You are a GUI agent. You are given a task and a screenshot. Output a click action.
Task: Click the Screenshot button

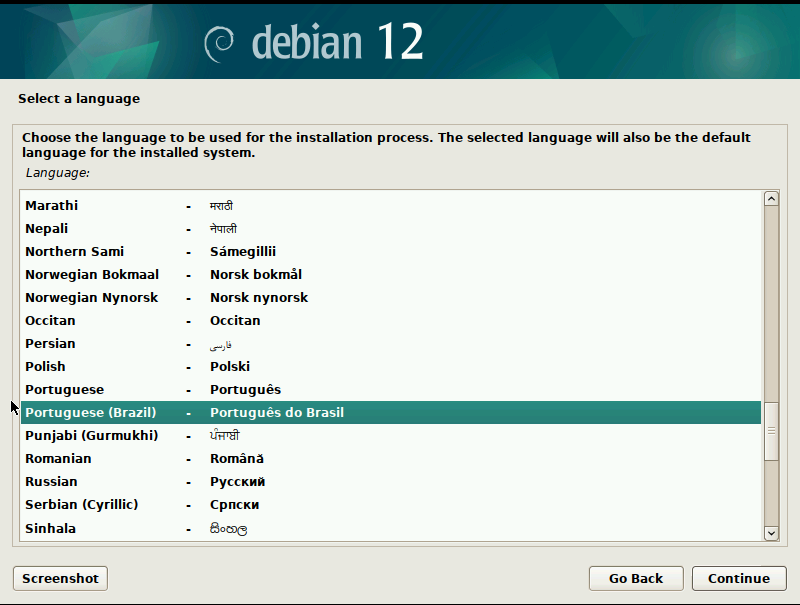[60, 578]
